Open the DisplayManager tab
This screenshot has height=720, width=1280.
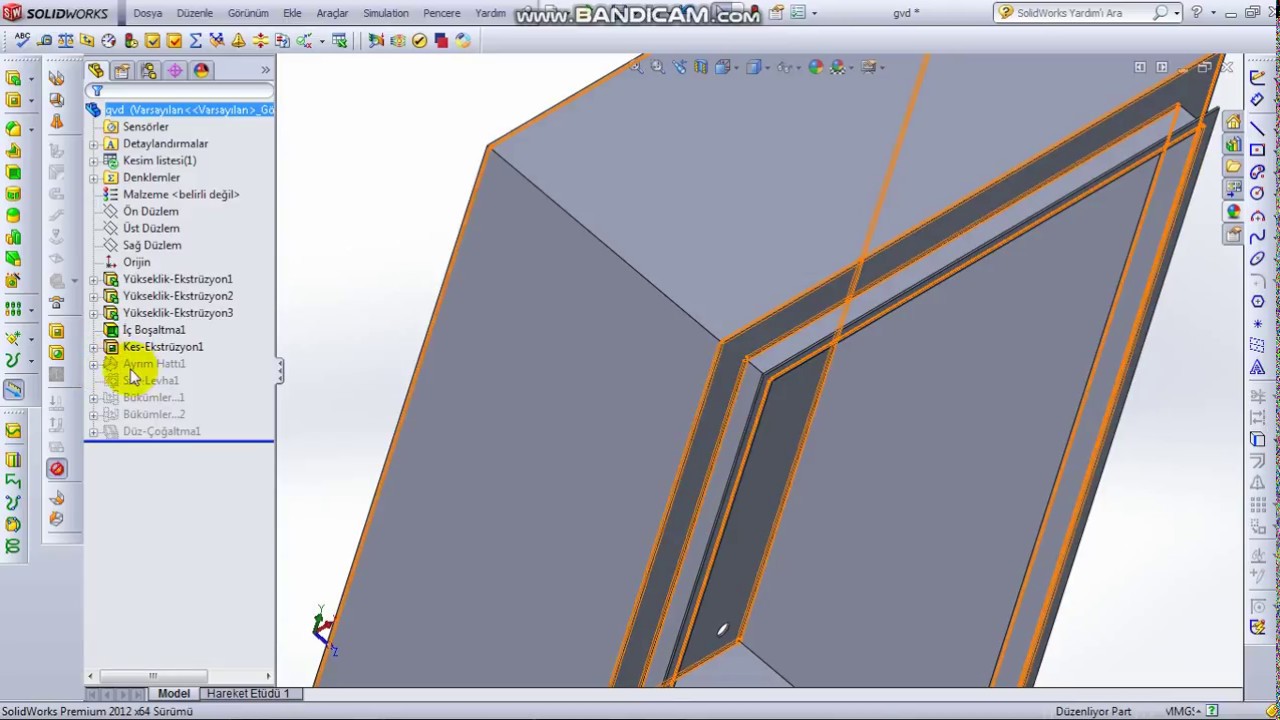pyautogui.click(x=202, y=71)
